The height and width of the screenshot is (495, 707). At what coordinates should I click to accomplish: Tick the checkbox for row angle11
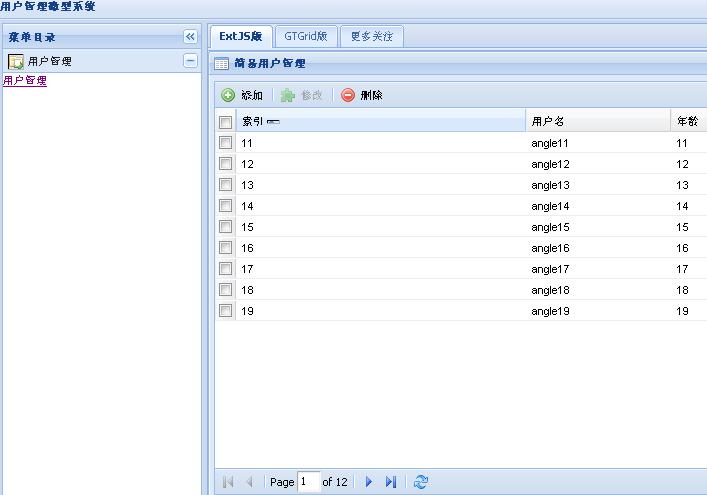click(226, 143)
